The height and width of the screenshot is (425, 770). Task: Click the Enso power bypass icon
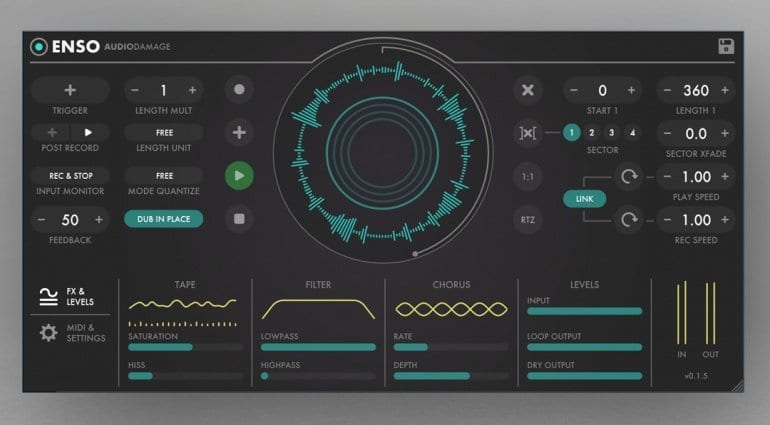(x=39, y=47)
